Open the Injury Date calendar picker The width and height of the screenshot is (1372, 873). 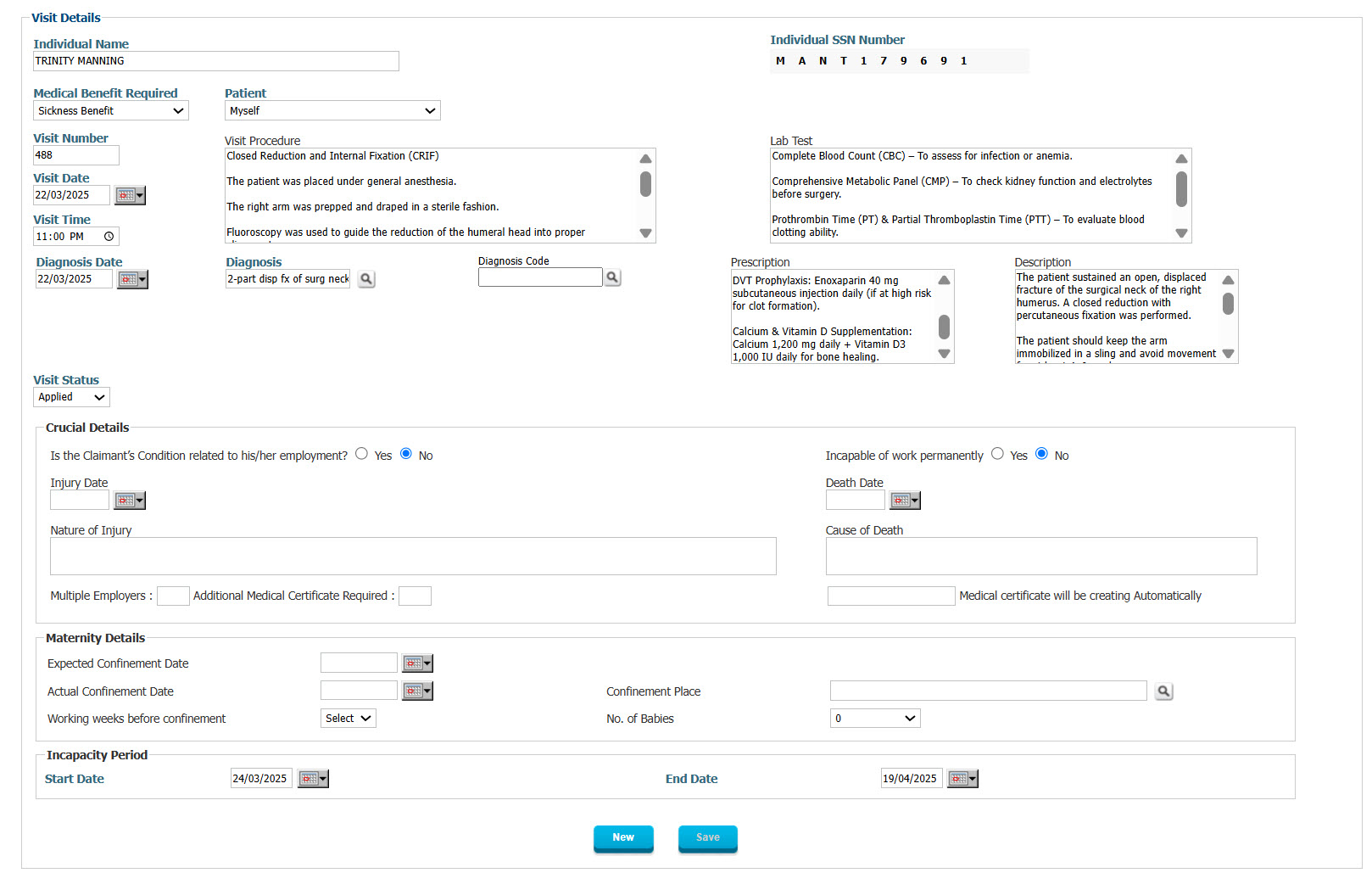(x=130, y=501)
